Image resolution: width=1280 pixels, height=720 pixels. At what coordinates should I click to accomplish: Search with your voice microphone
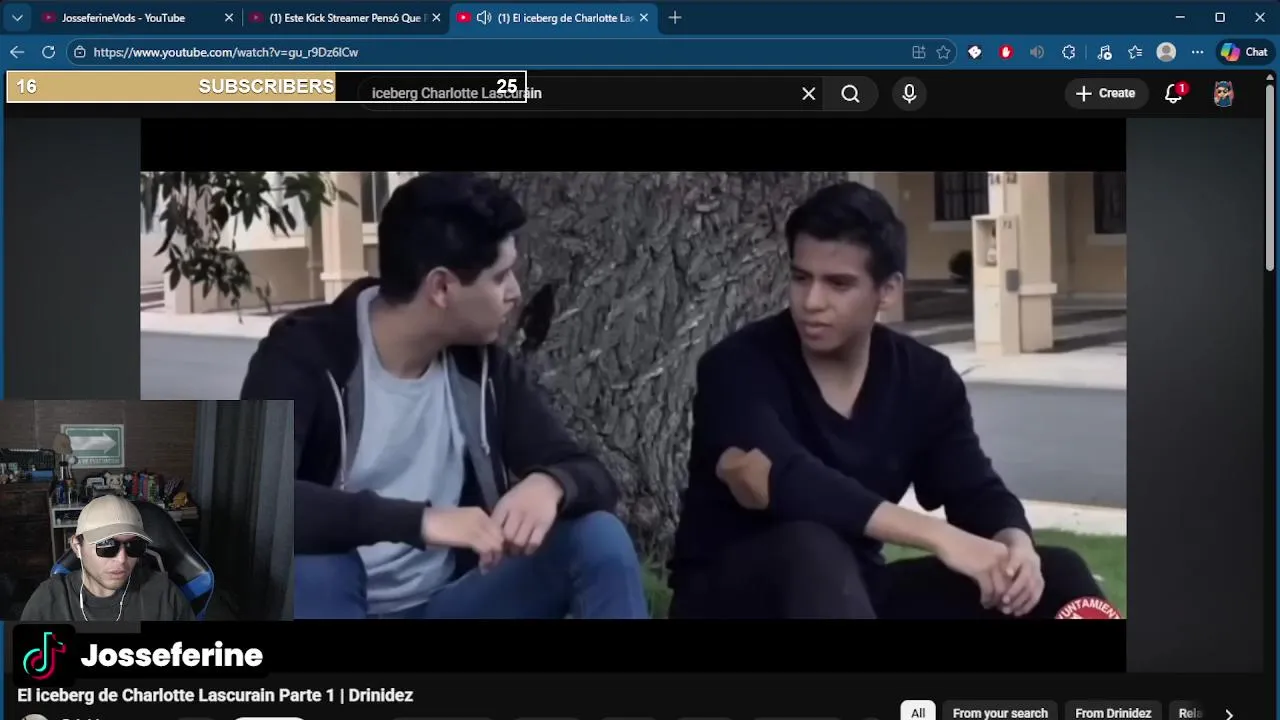[909, 93]
